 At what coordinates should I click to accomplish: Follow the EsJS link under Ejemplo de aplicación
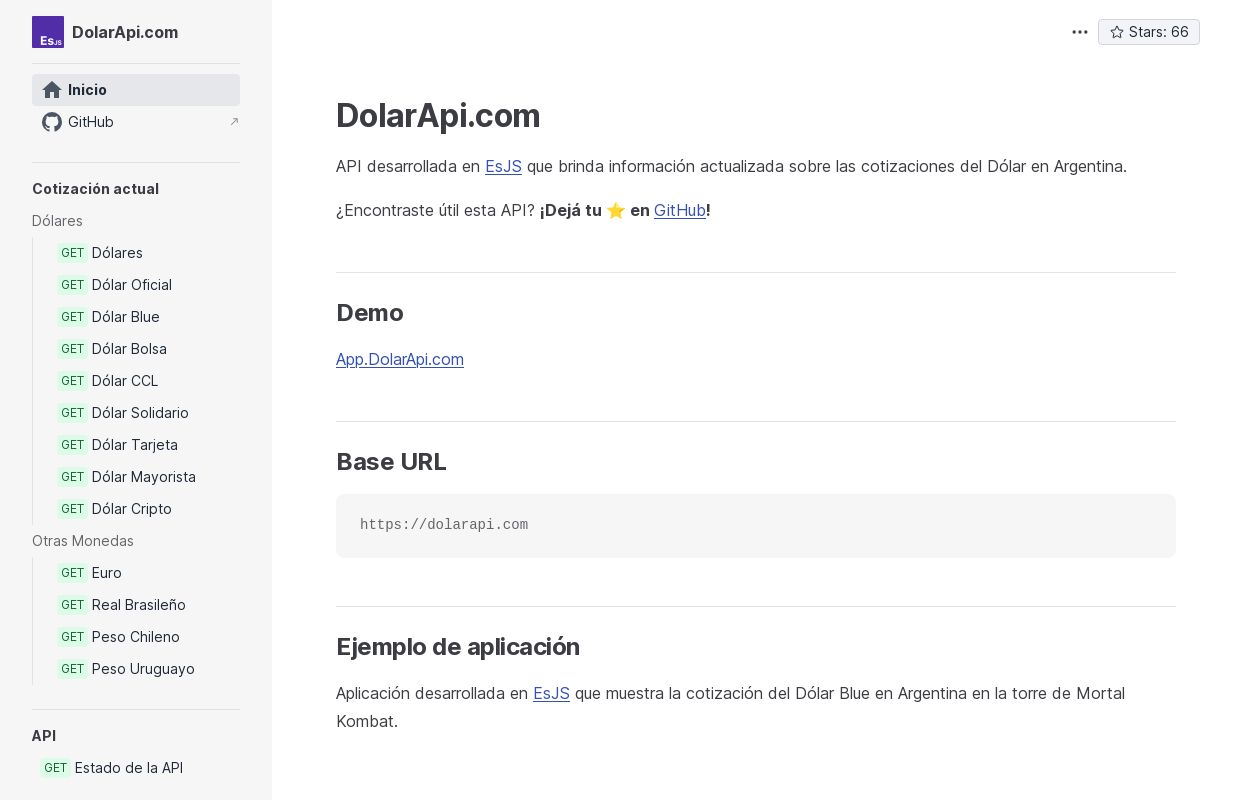point(551,693)
